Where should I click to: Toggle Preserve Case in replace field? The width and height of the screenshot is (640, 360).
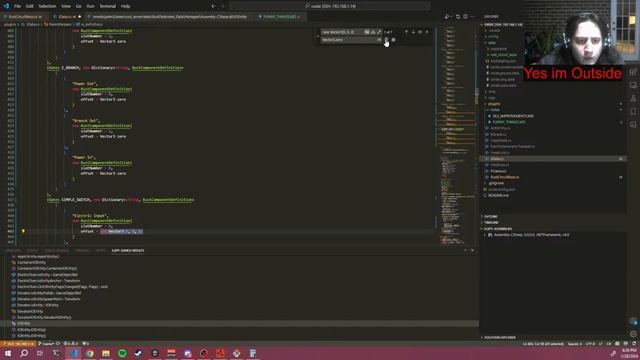pyautogui.click(x=379, y=40)
